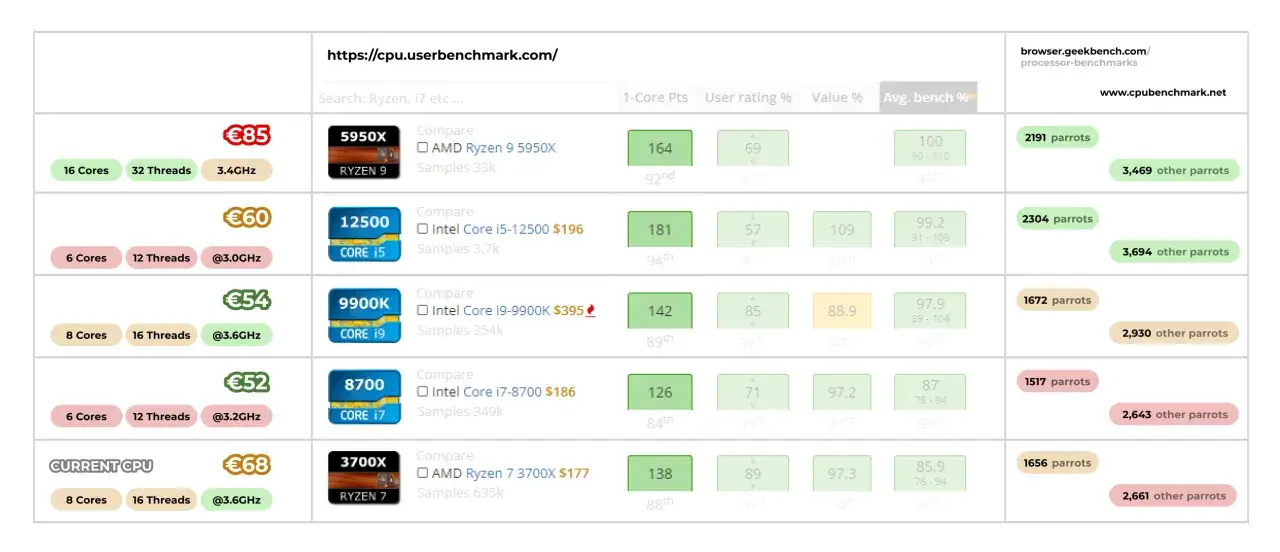This screenshot has height=552, width=1280.
Task: Click the 5950X avg bench box showing 100
Action: coord(930,148)
